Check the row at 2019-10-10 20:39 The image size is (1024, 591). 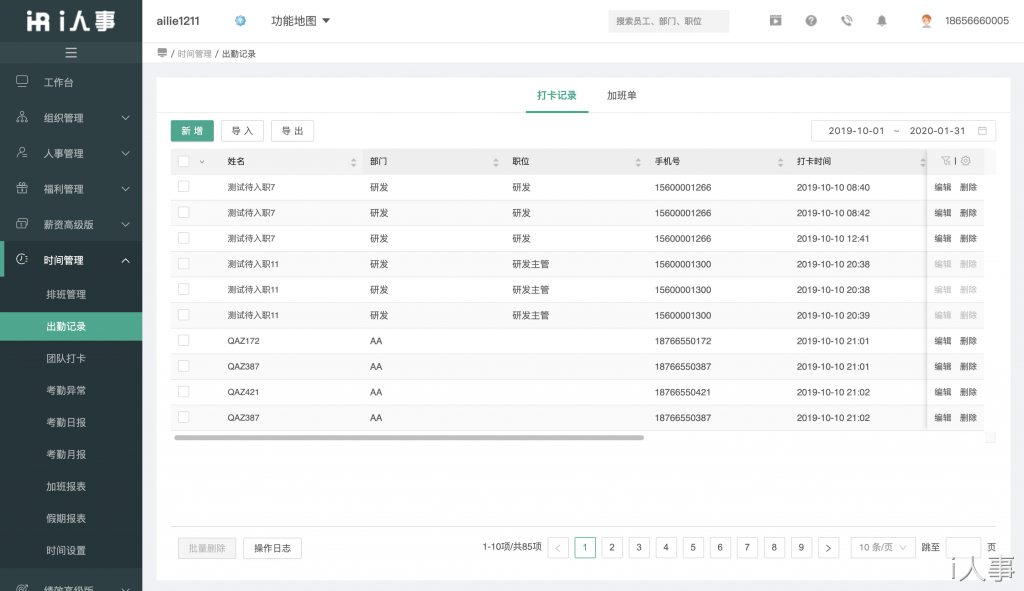point(184,315)
